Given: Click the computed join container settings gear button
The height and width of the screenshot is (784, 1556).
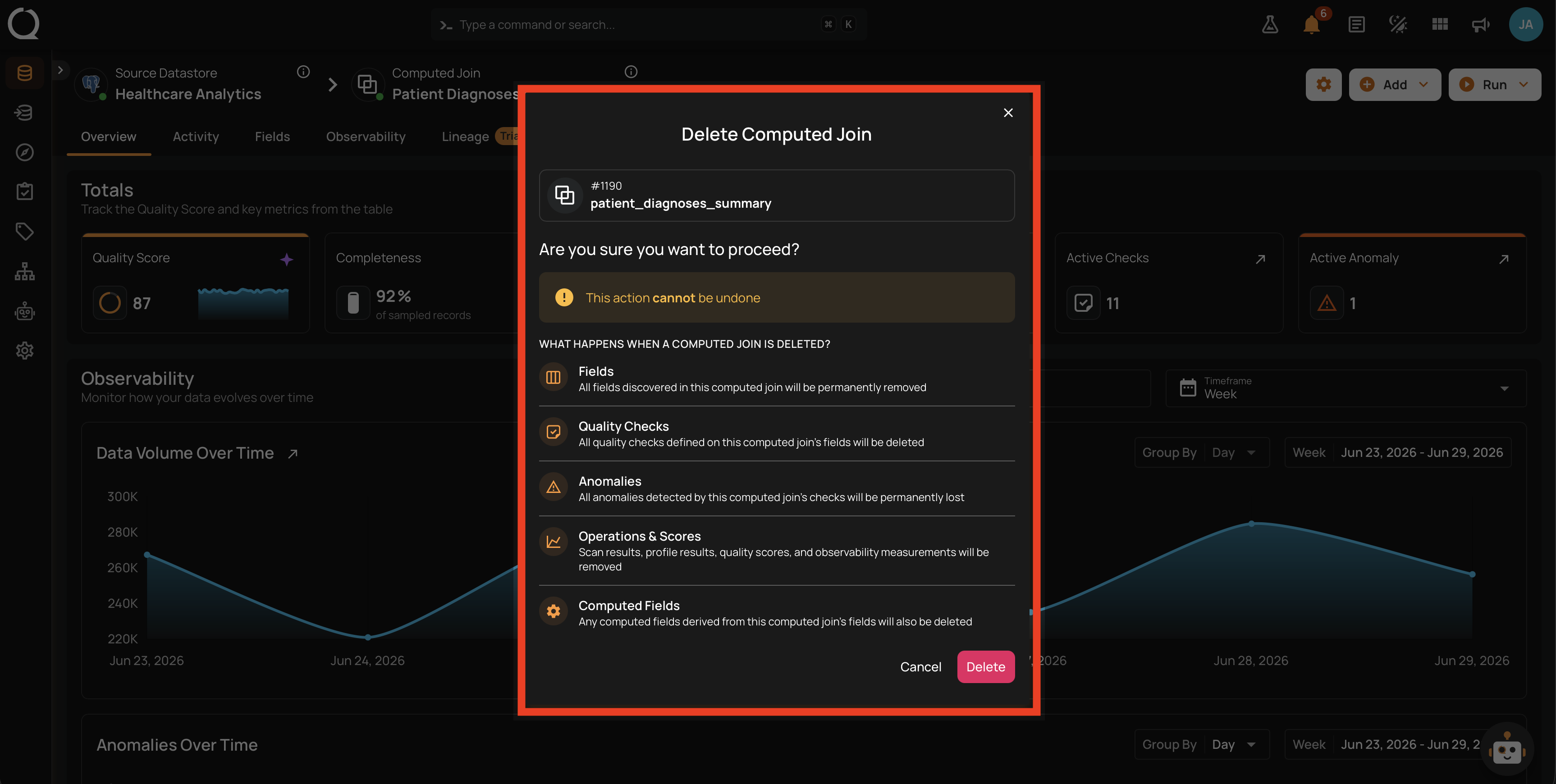Looking at the screenshot, I should [1323, 85].
